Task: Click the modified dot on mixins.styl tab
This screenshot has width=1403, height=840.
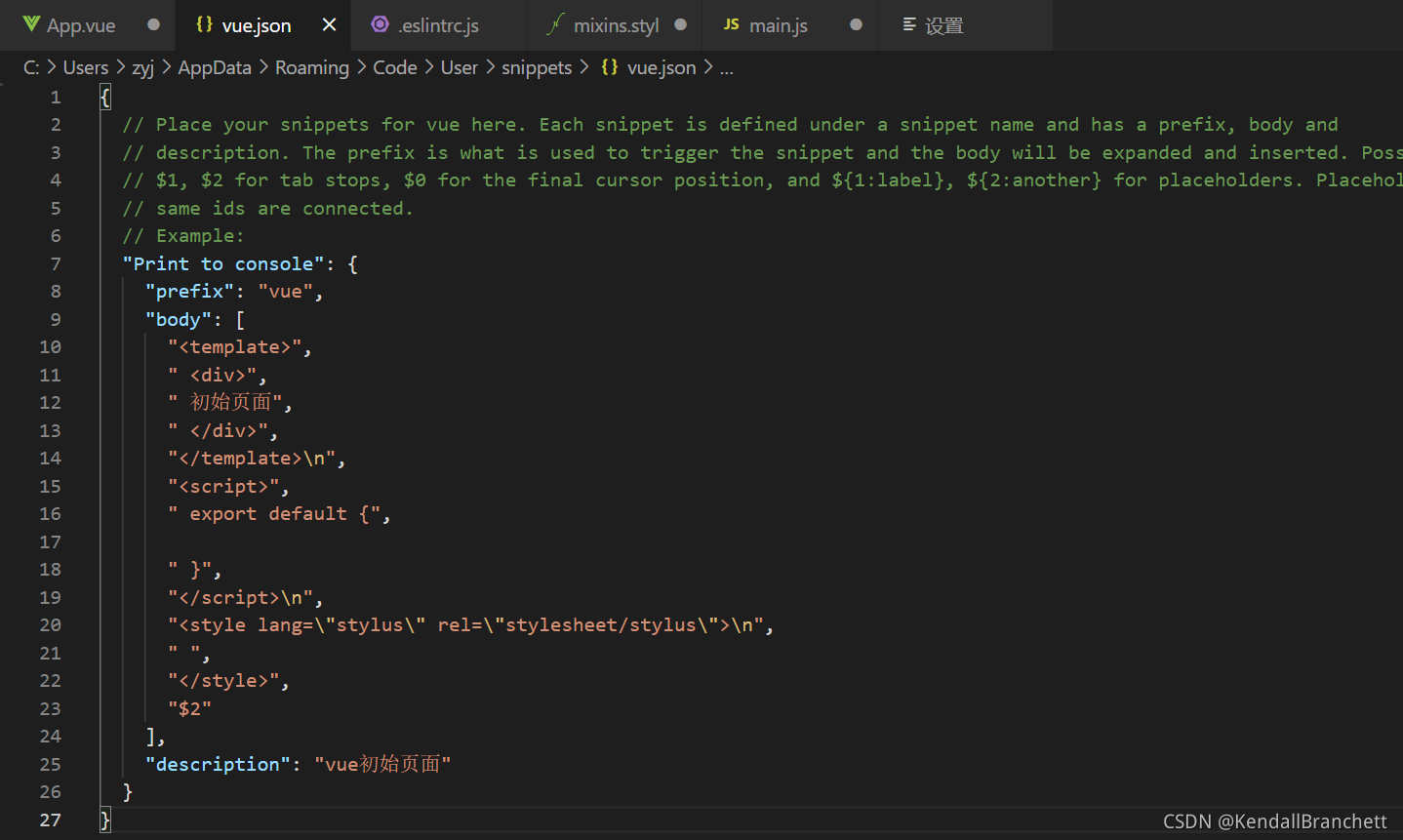Action: [x=683, y=24]
